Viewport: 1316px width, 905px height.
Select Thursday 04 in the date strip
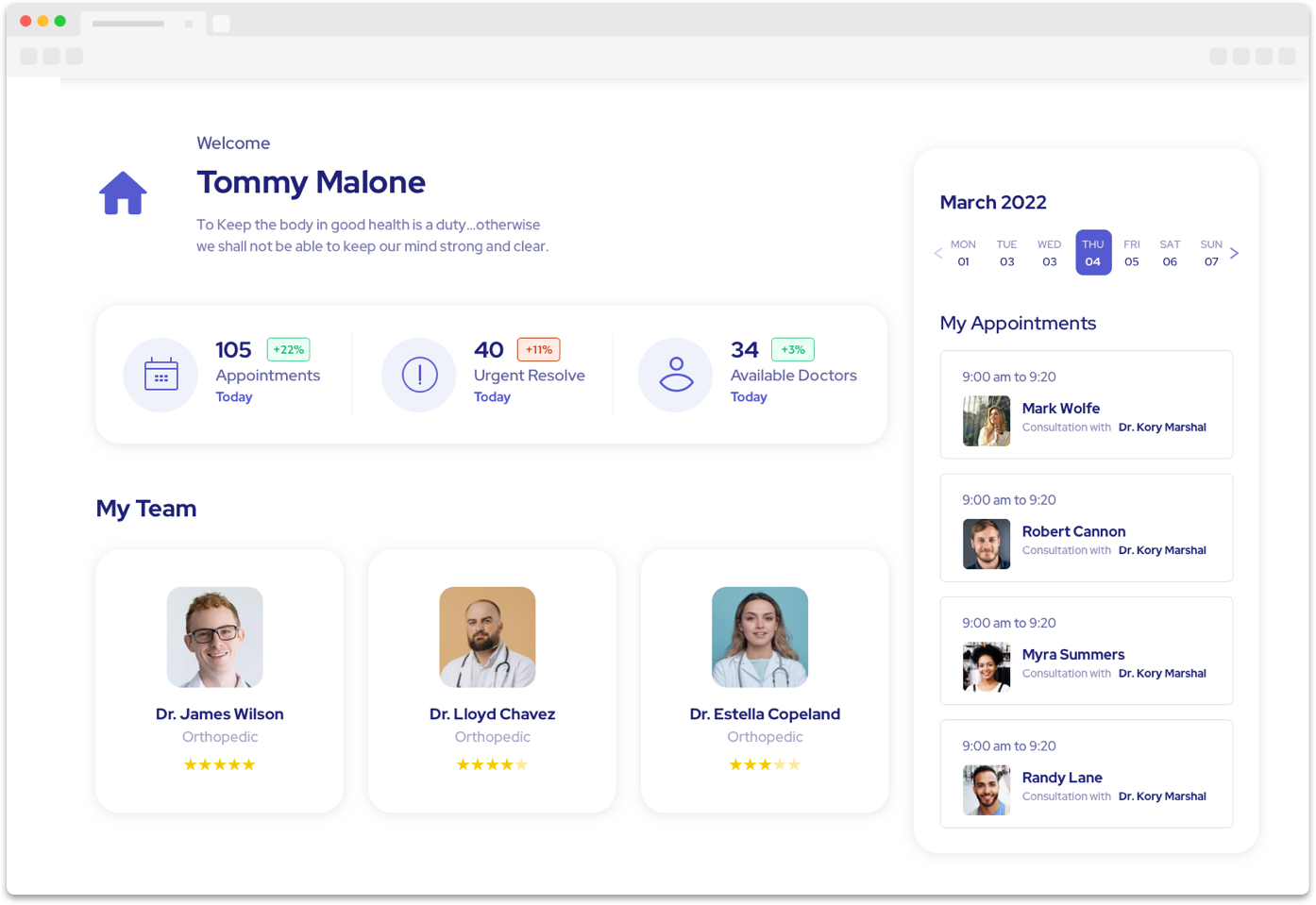[1092, 253]
